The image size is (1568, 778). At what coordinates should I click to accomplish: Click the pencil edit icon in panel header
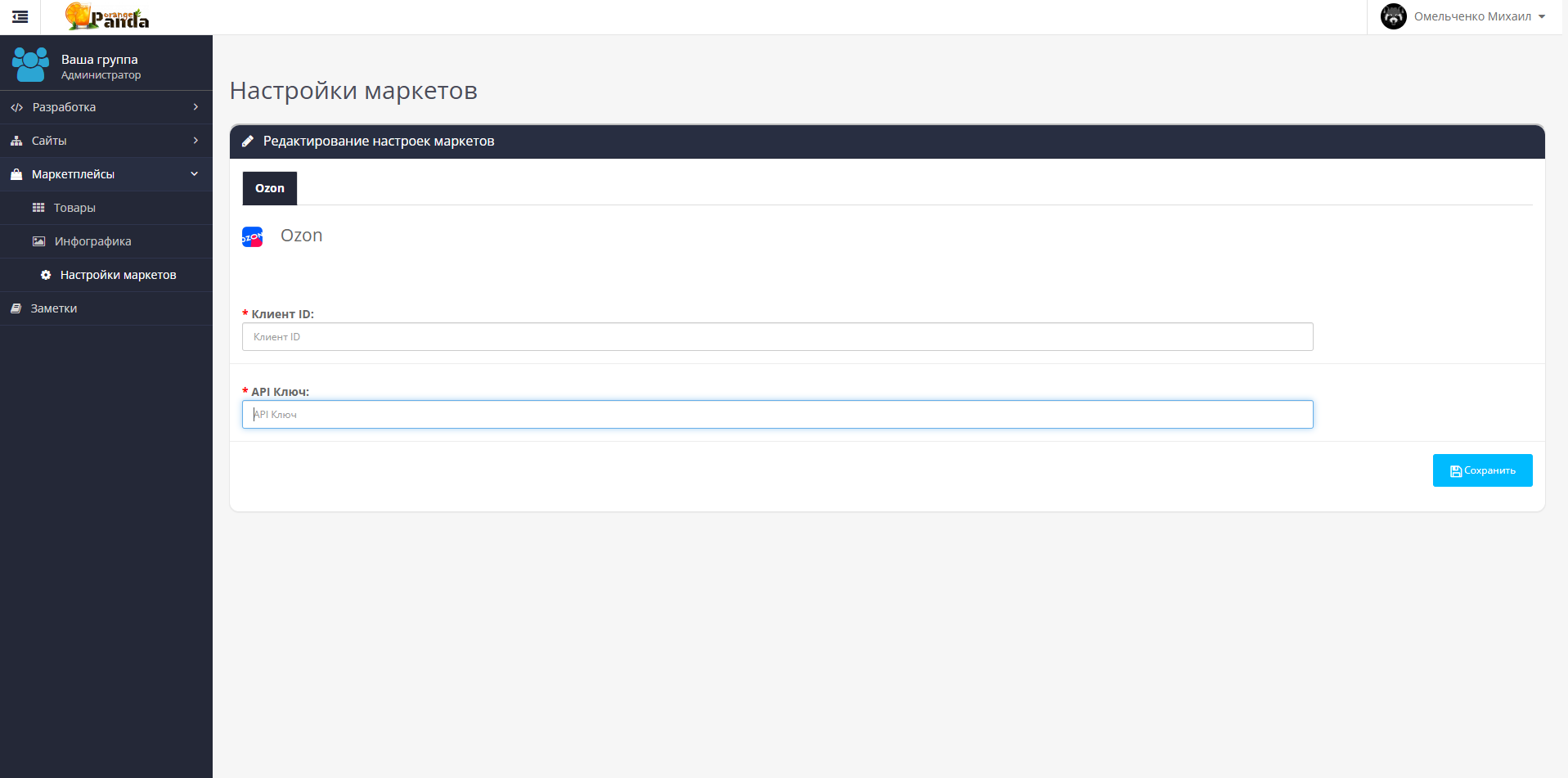[x=248, y=142]
